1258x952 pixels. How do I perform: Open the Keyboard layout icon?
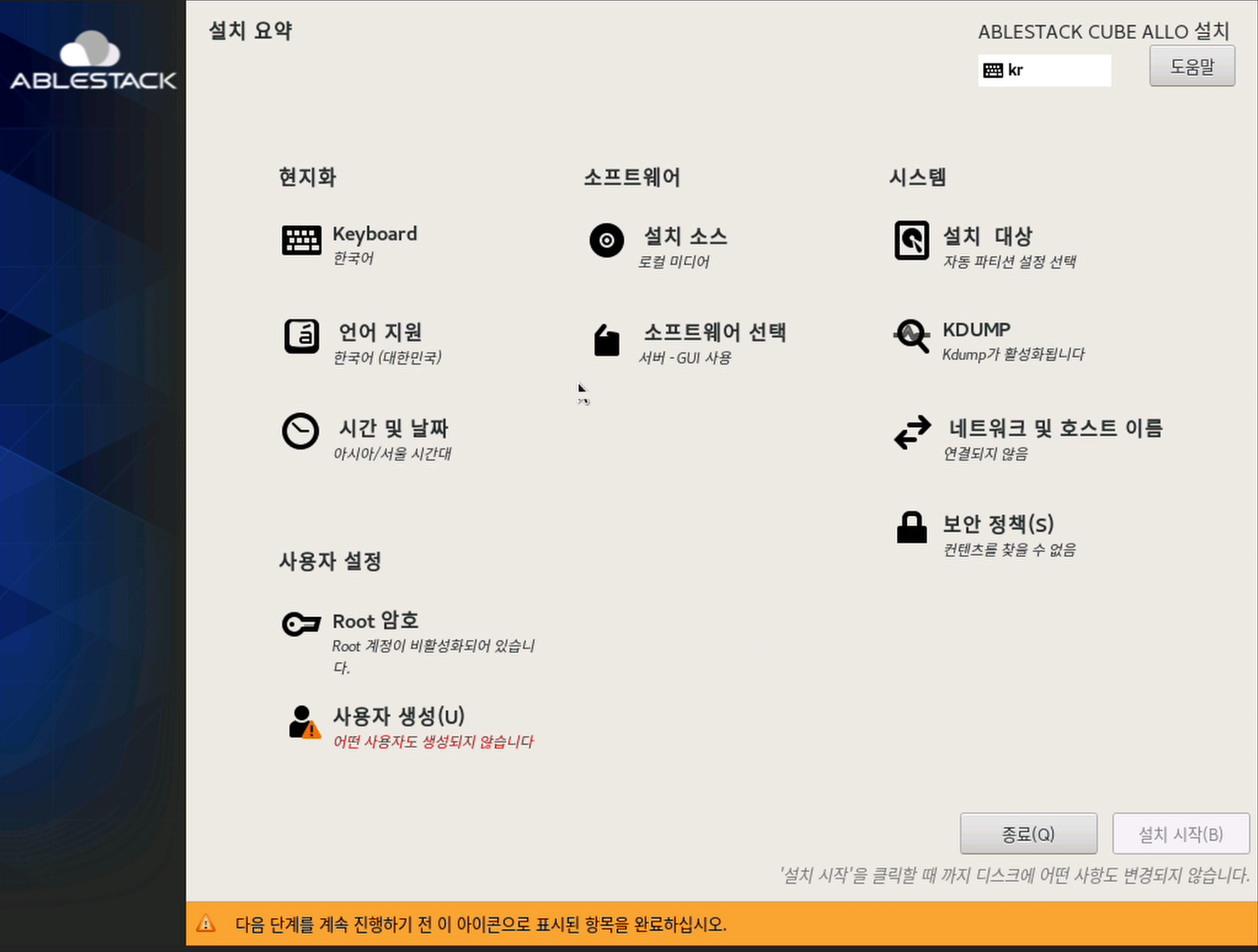[x=301, y=240]
